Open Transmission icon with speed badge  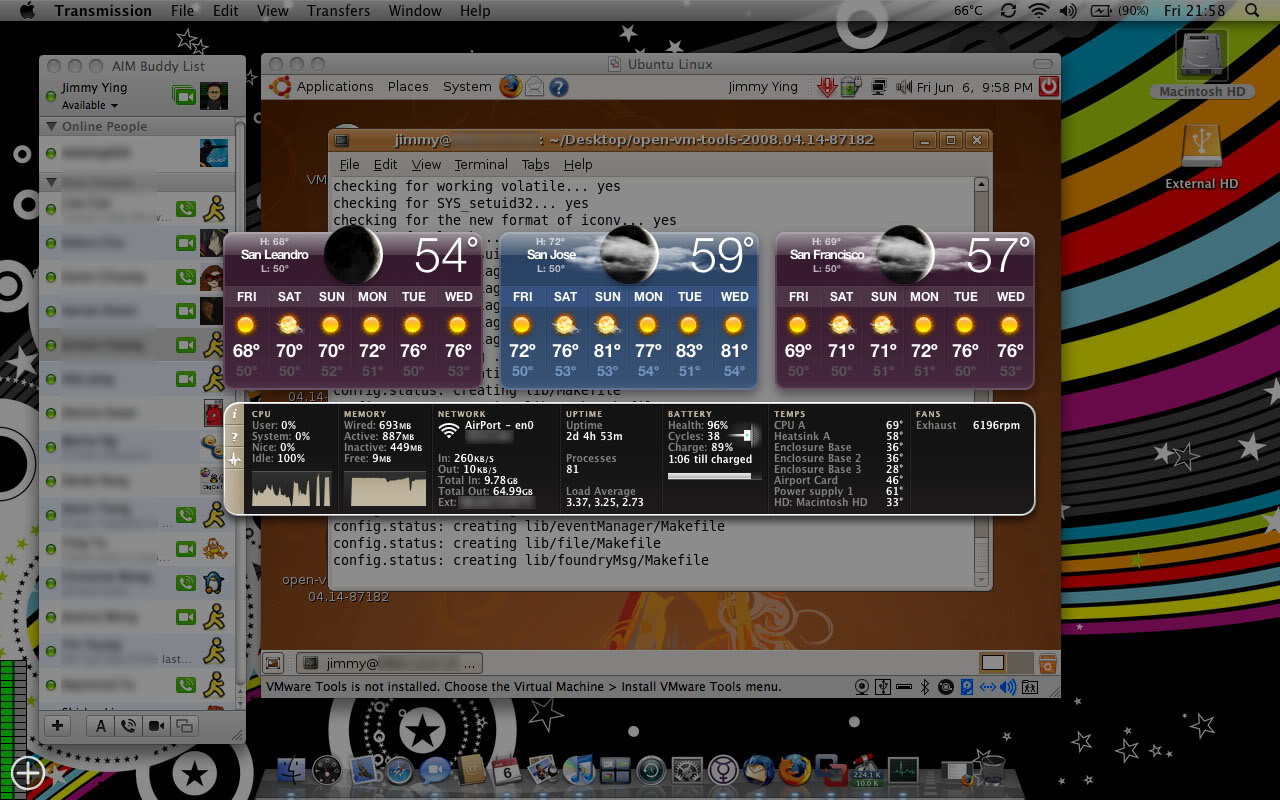click(866, 771)
